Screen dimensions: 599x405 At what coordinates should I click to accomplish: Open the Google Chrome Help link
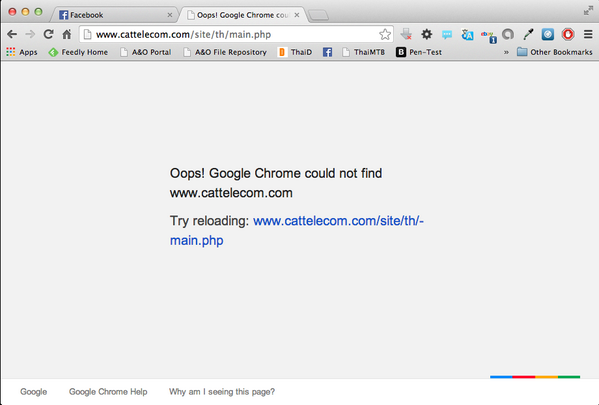[108, 392]
